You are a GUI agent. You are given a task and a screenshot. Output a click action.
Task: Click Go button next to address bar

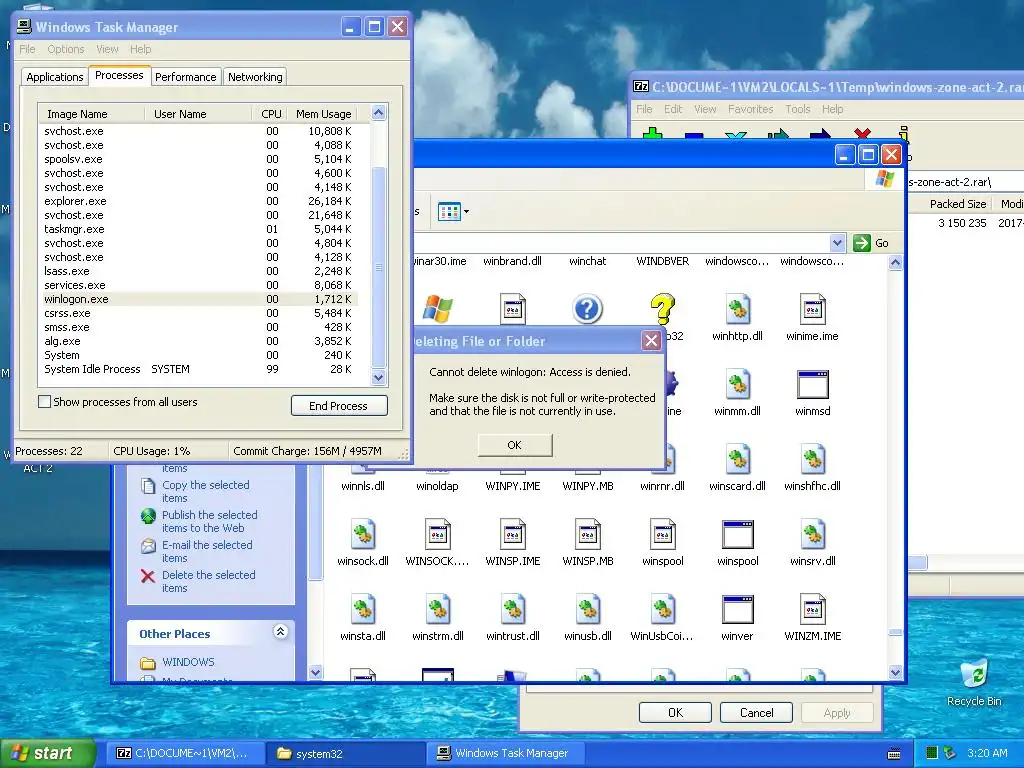(x=871, y=243)
